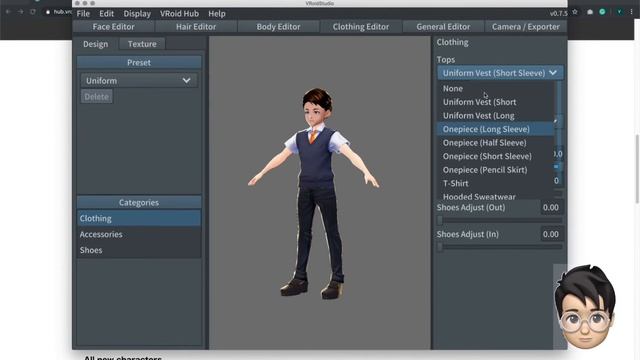Image resolution: width=640 pixels, height=360 pixels.
Task: Open the File menu
Action: click(x=83, y=13)
